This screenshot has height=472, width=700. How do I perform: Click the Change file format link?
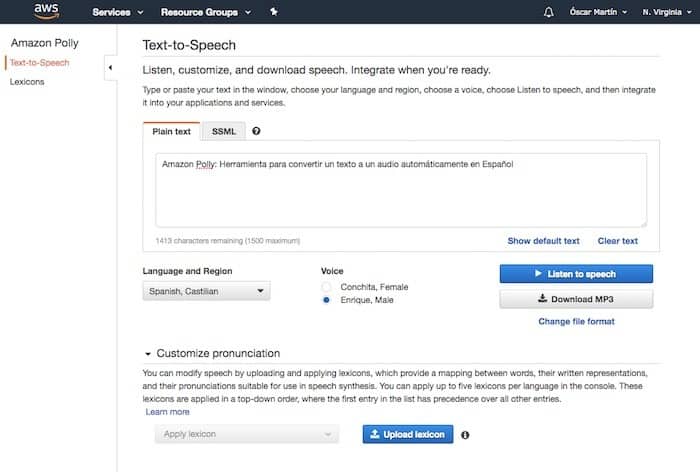click(x=576, y=322)
